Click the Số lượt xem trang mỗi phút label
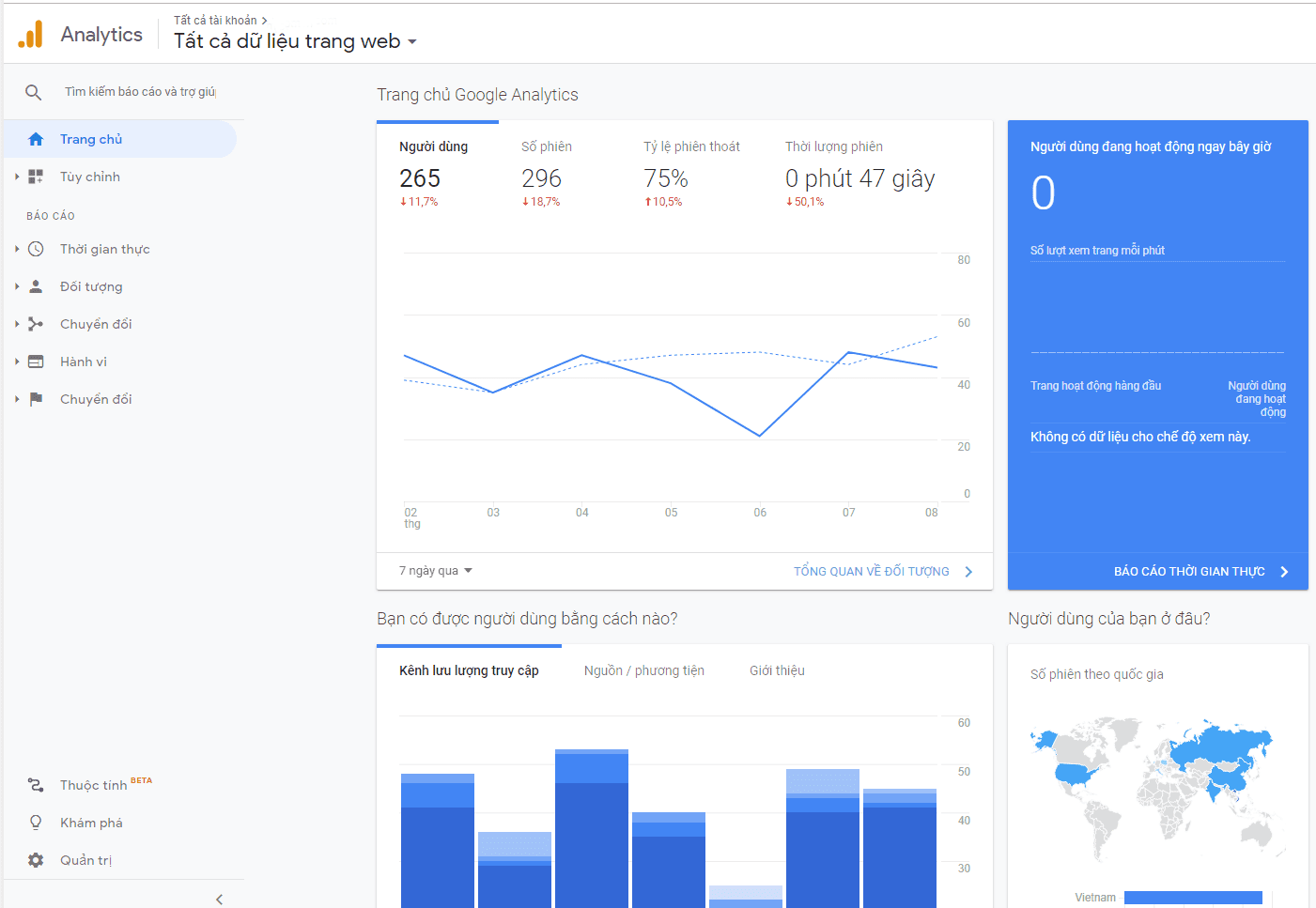The image size is (1316, 908). coord(1097,251)
